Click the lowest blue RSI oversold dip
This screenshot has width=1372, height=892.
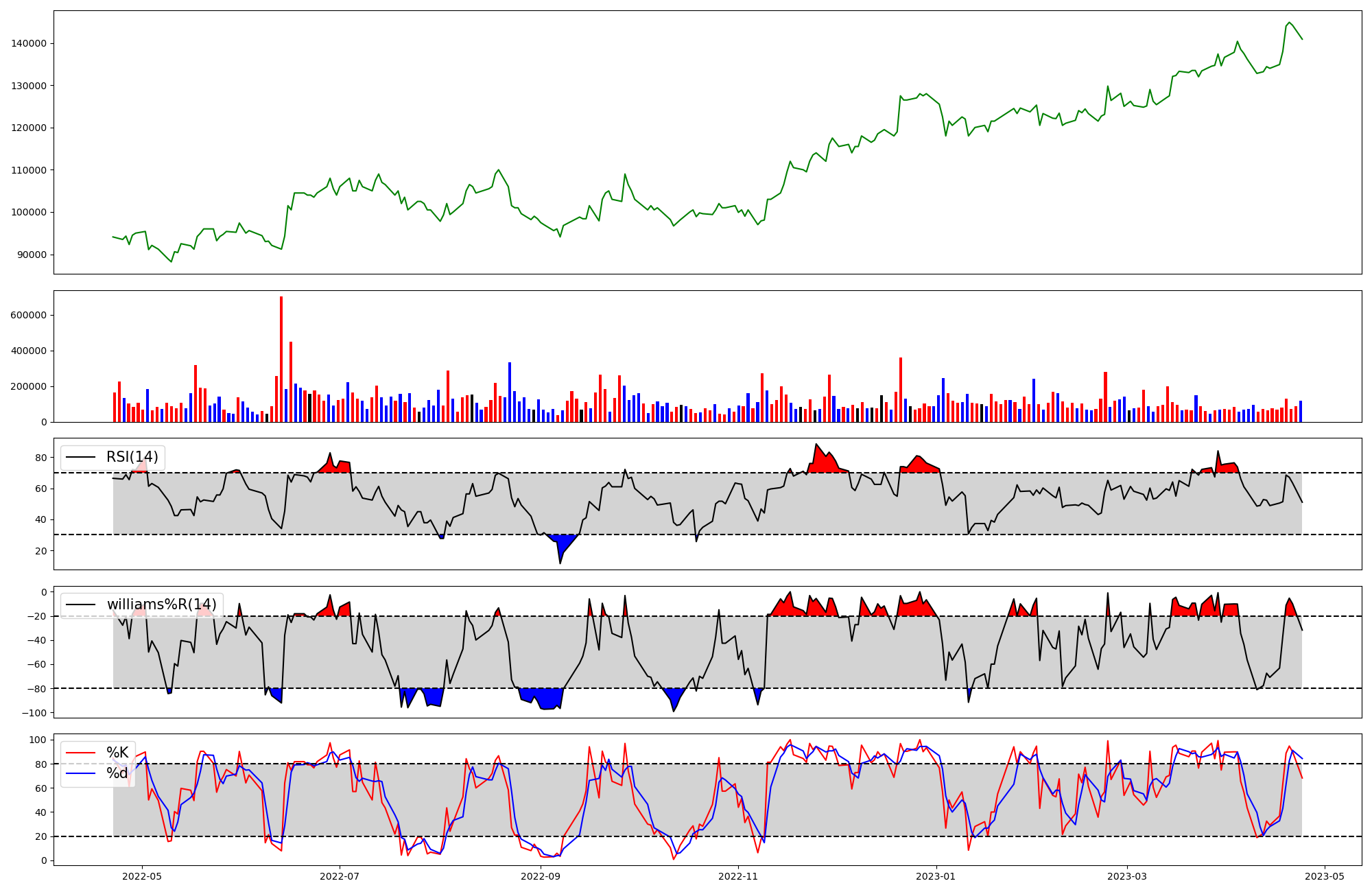[x=560, y=554]
